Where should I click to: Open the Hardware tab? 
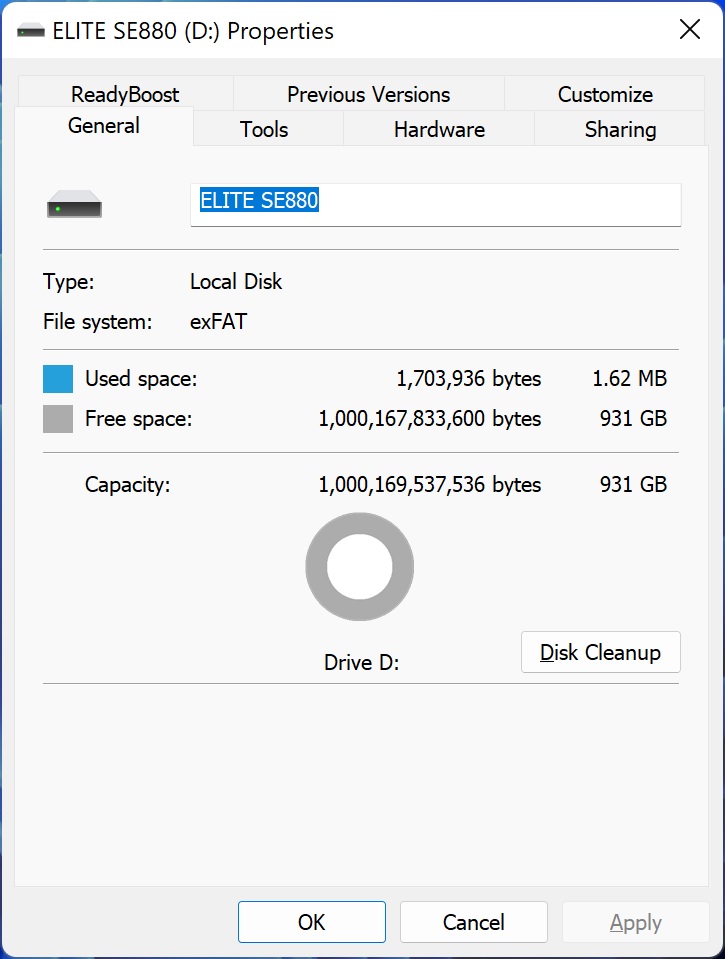(439, 129)
